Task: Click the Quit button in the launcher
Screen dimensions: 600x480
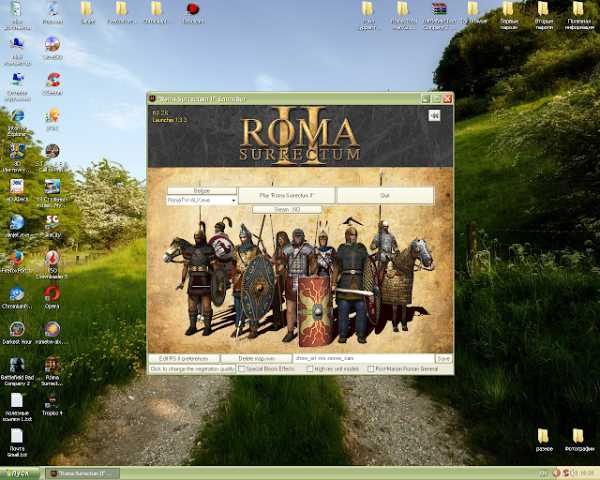Action: [x=385, y=195]
